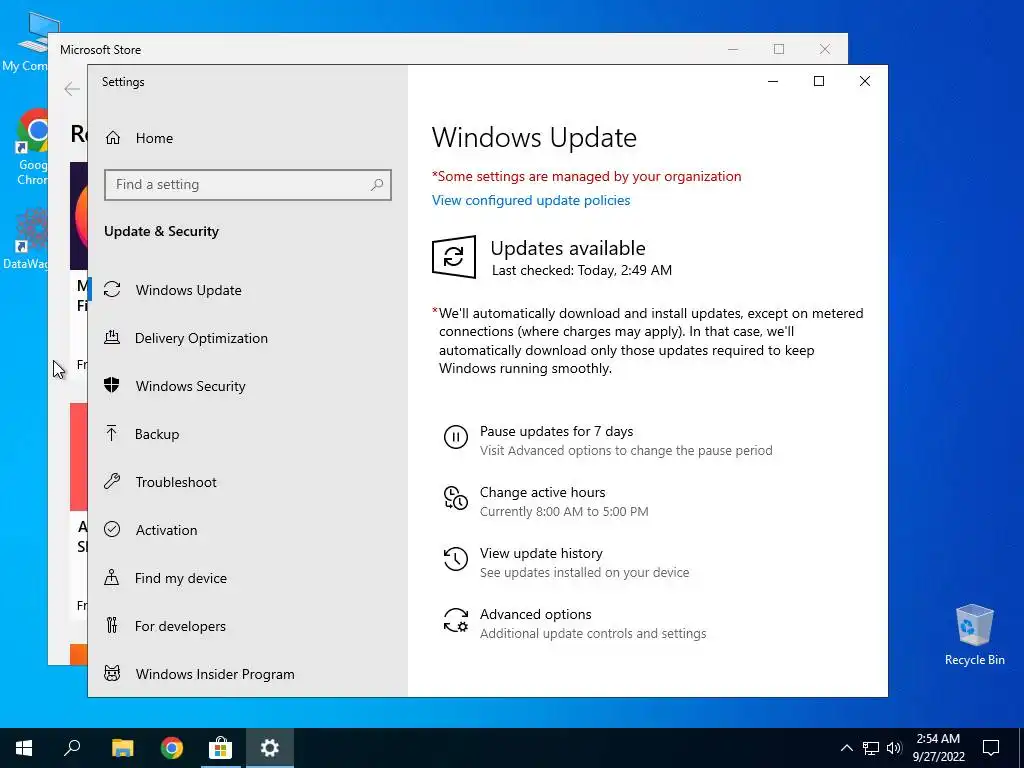Click the Windows Update page title
Screen dimensions: 1024x768
[x=534, y=138]
